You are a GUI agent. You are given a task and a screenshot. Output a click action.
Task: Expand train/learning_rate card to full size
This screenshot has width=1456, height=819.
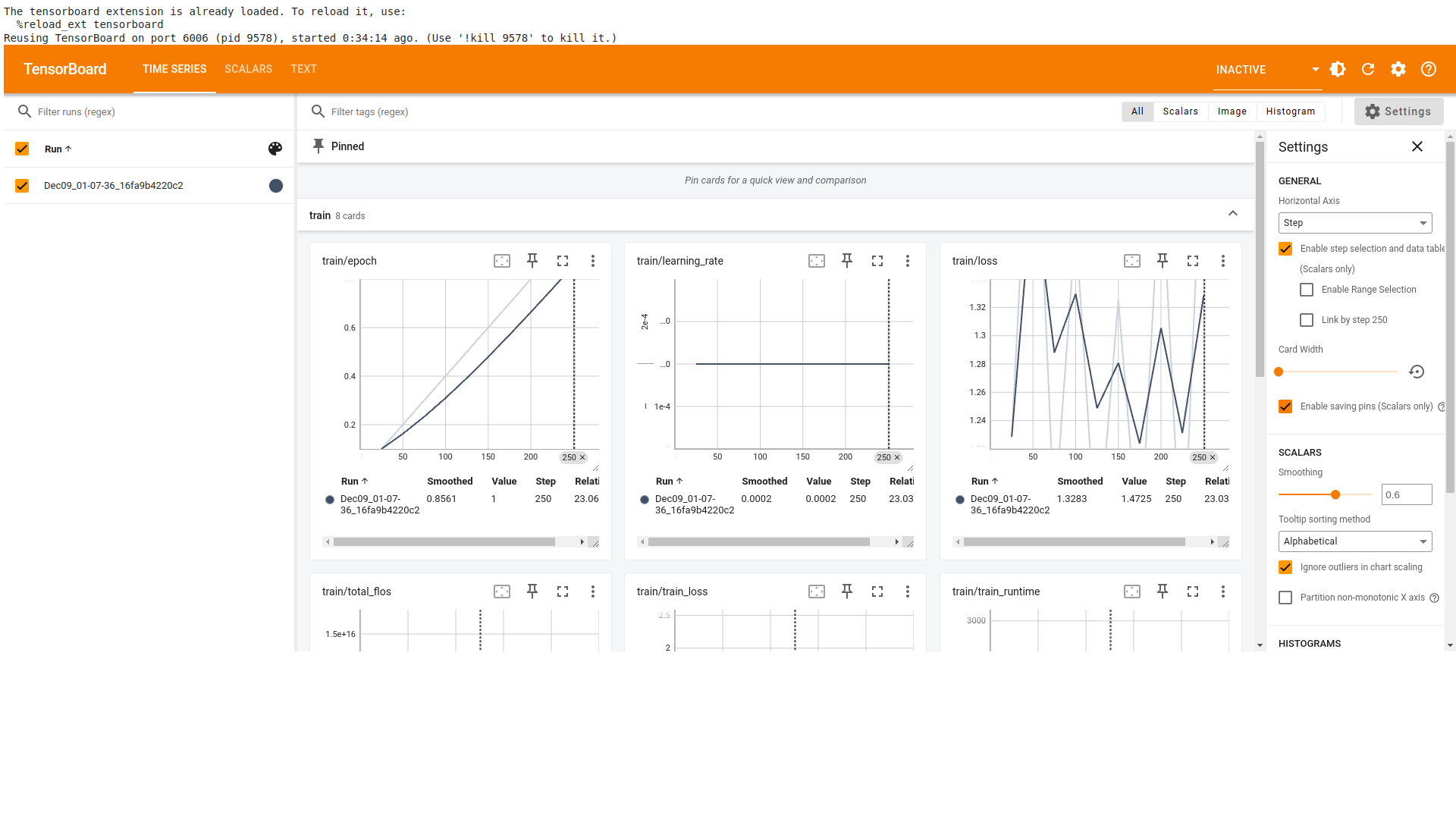[x=877, y=261]
